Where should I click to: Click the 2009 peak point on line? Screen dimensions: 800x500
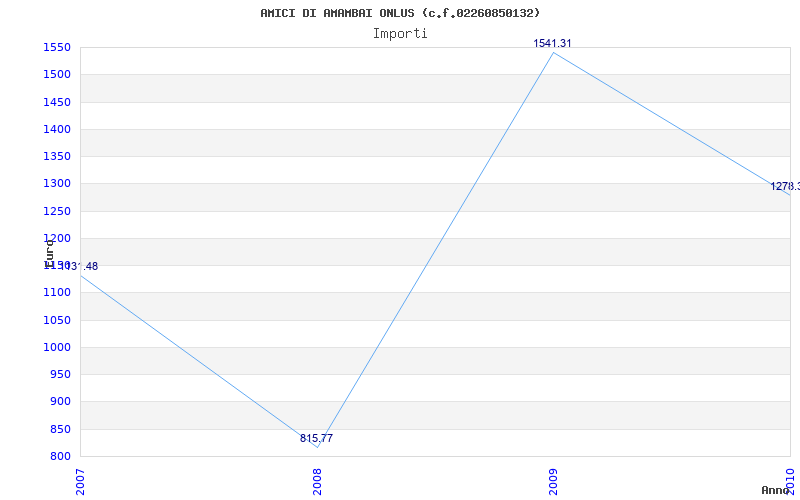coord(554,52)
